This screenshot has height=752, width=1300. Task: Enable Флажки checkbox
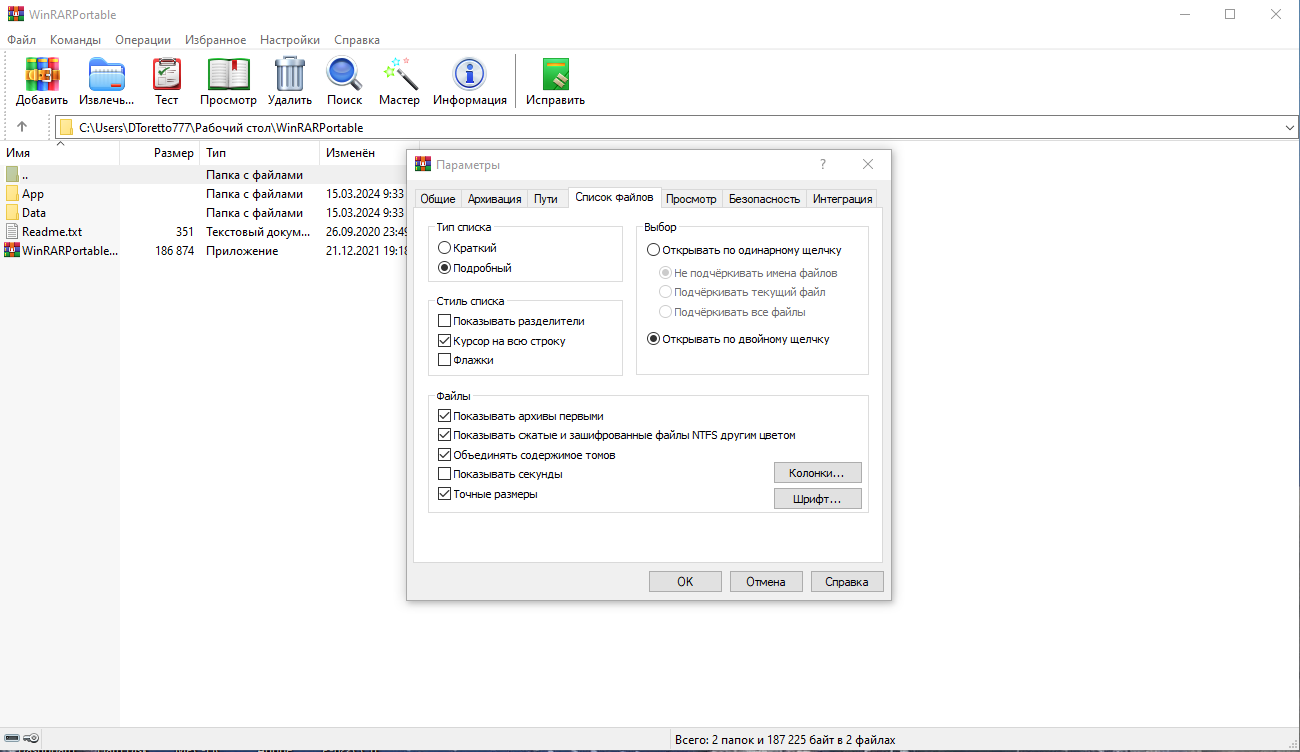[445, 360]
